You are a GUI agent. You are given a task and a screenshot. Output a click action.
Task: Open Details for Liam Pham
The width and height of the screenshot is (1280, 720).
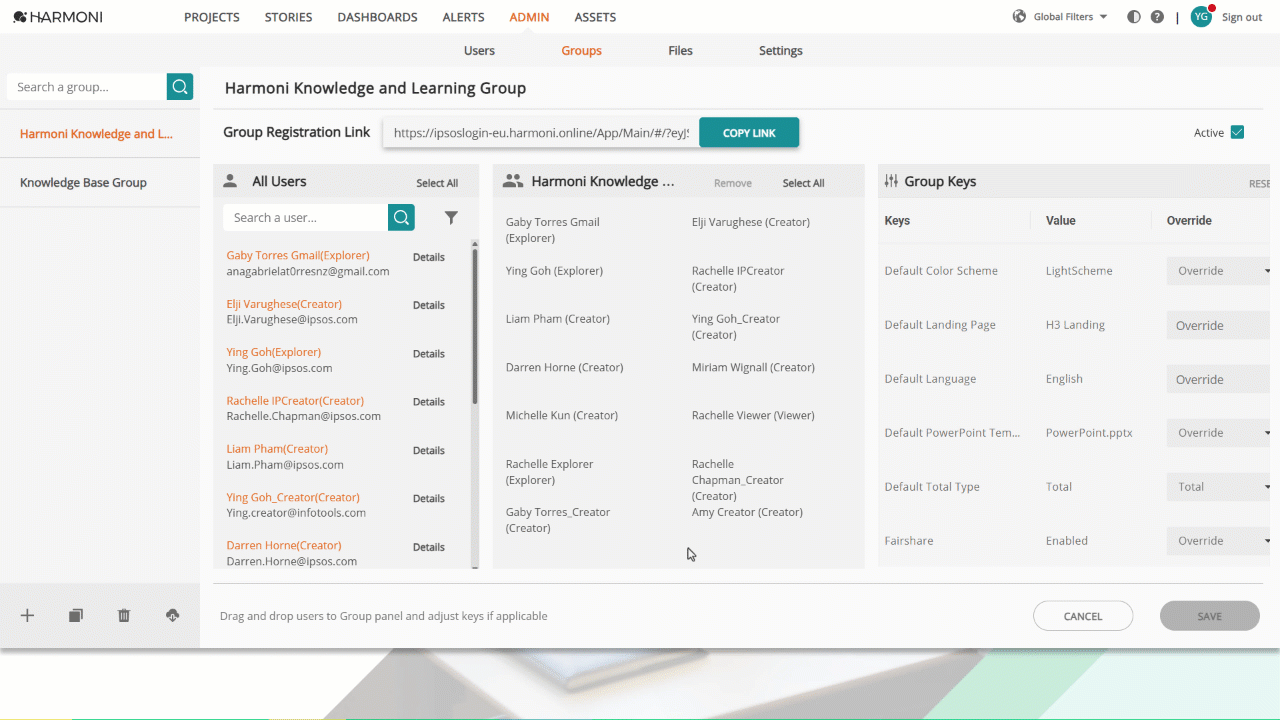[429, 450]
